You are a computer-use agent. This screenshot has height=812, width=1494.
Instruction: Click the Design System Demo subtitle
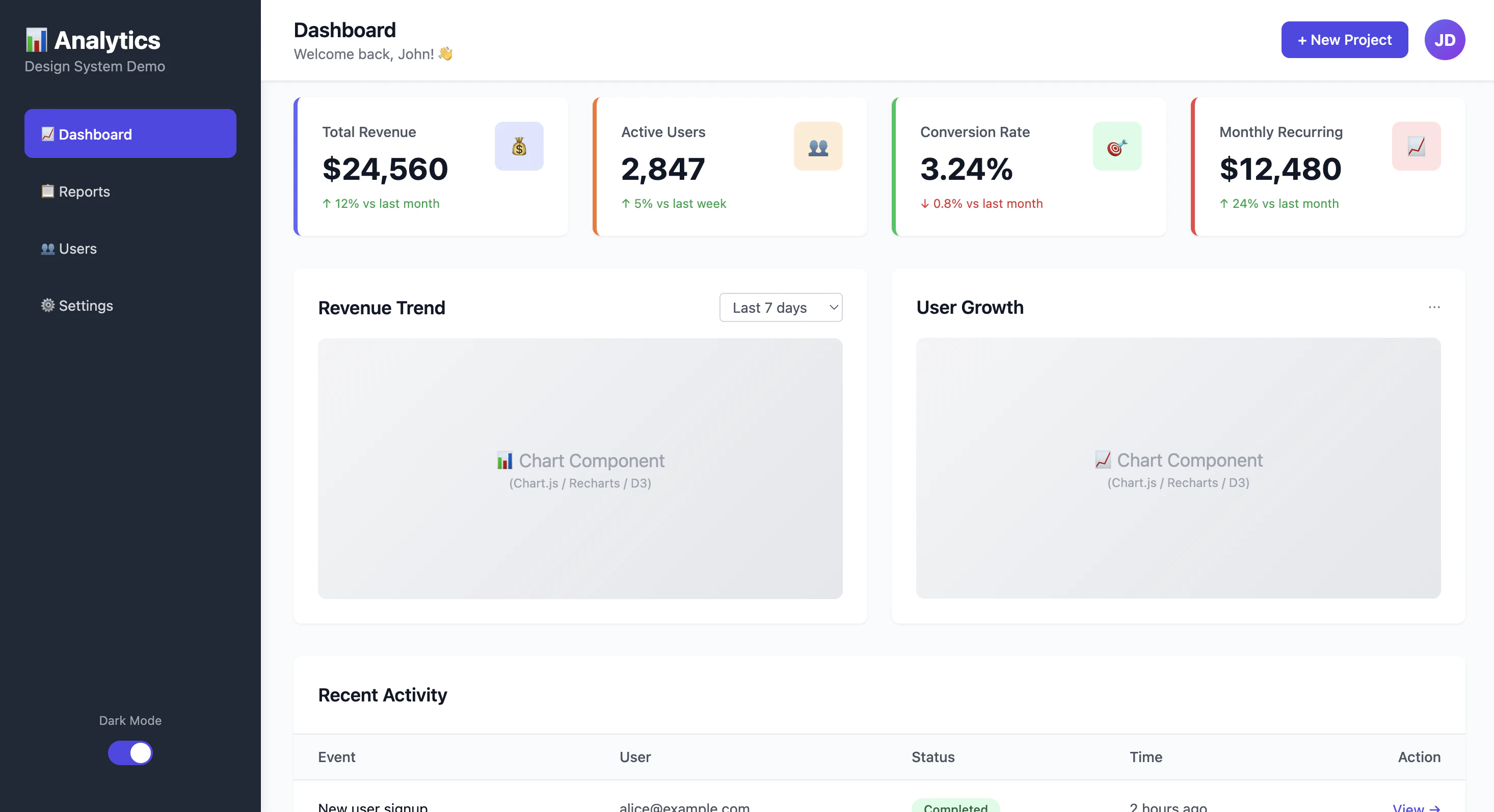pos(95,66)
